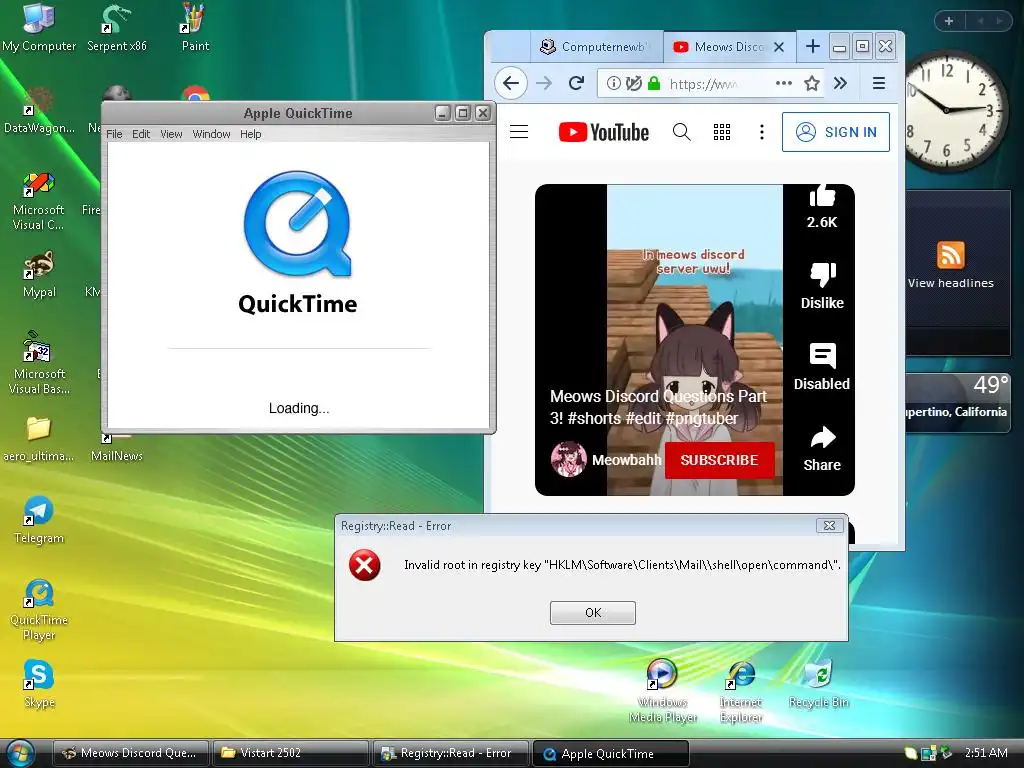
Task: Open the Cupertino weather gadget
Action: pos(958,402)
